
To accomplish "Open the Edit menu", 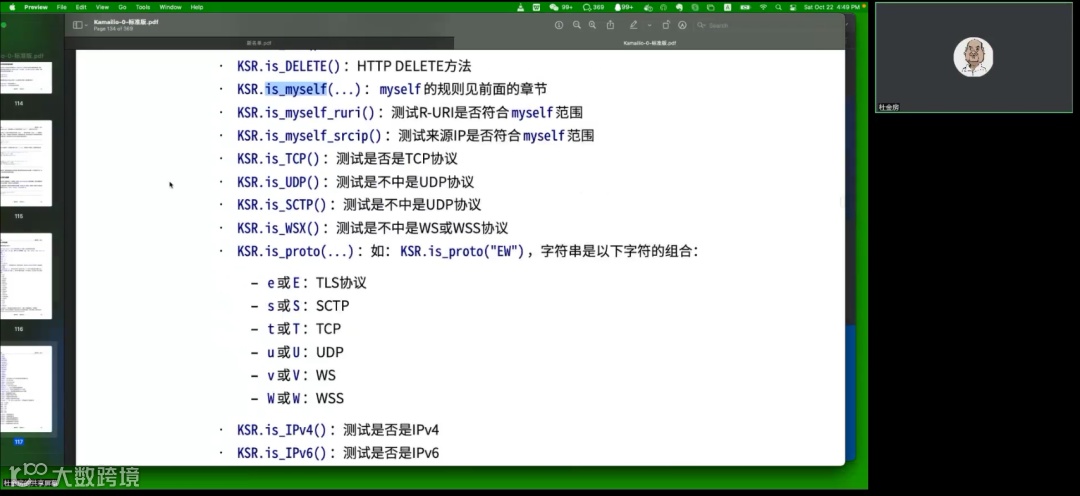I will (x=81, y=7).
